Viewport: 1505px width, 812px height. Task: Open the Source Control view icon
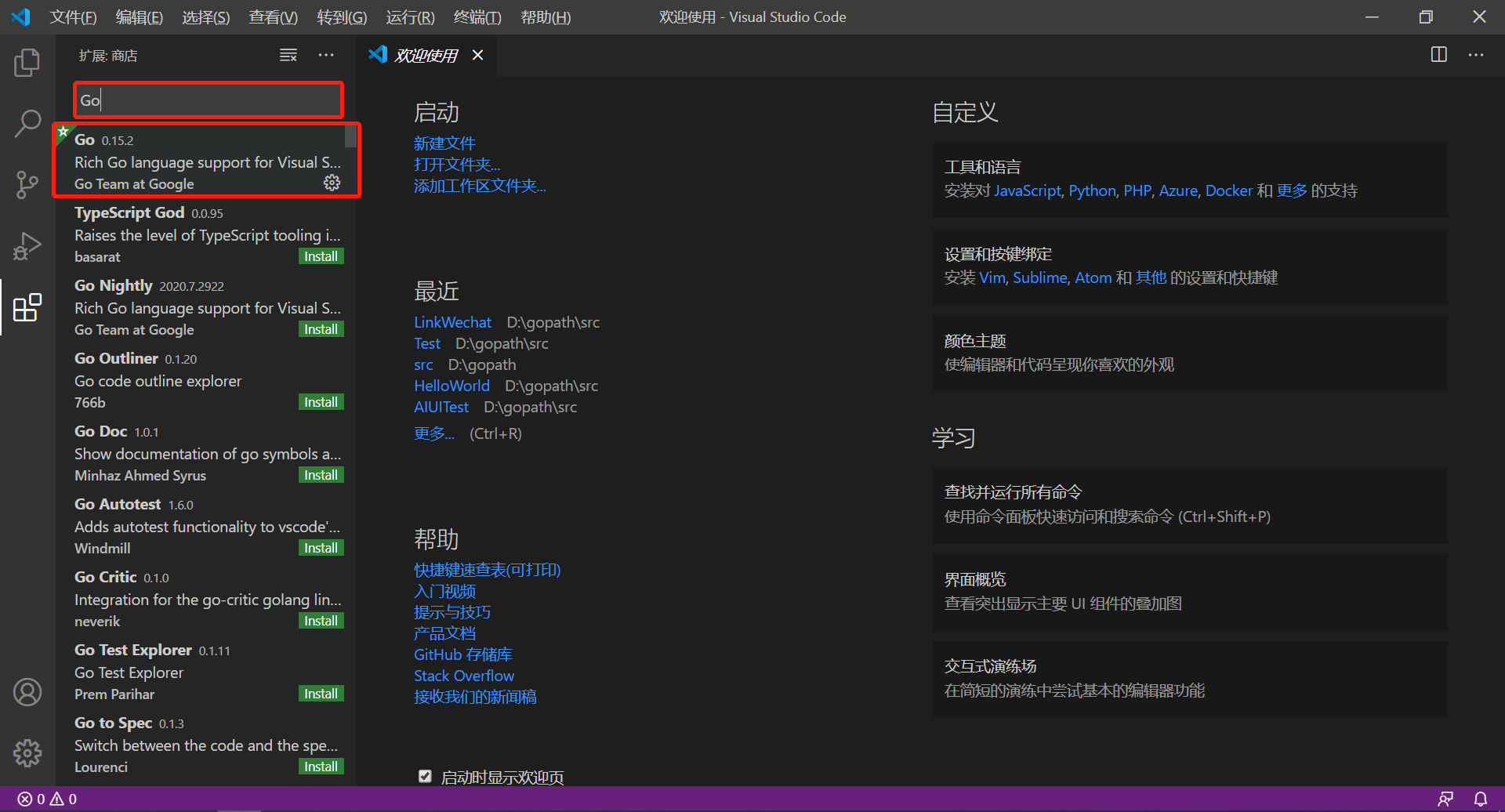27,185
